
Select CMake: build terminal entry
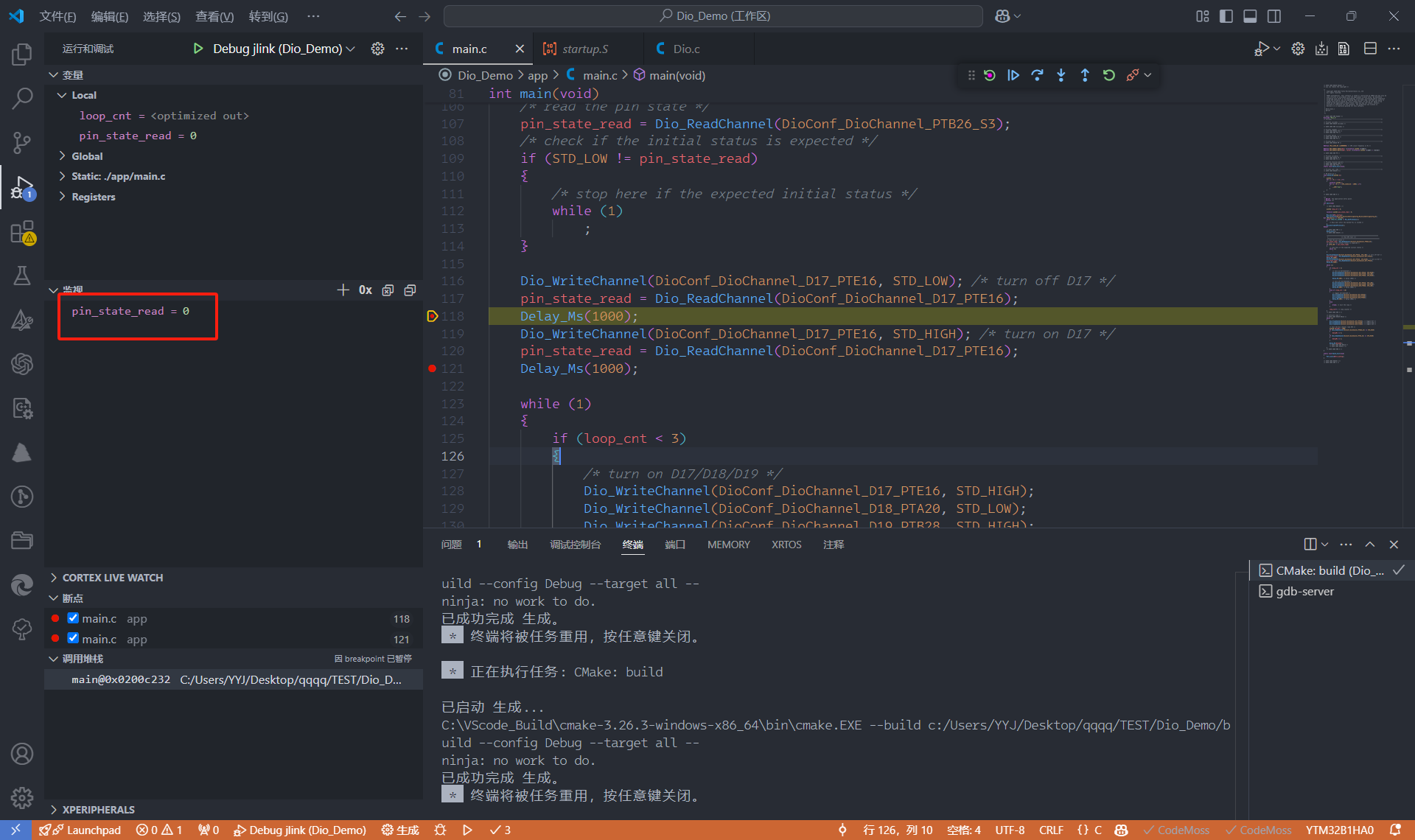[x=1330, y=570]
